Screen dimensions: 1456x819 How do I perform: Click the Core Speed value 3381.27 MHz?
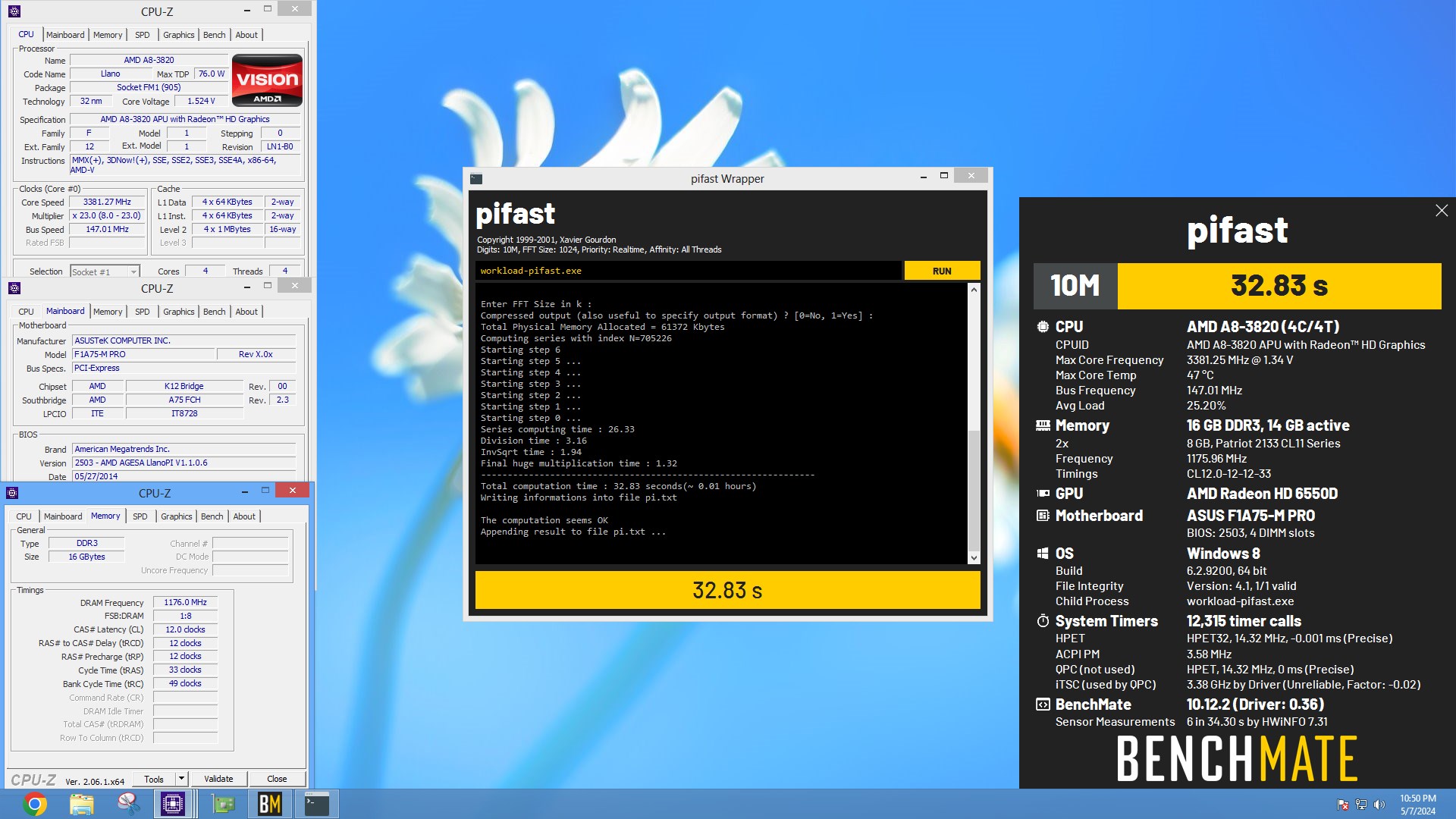point(107,202)
